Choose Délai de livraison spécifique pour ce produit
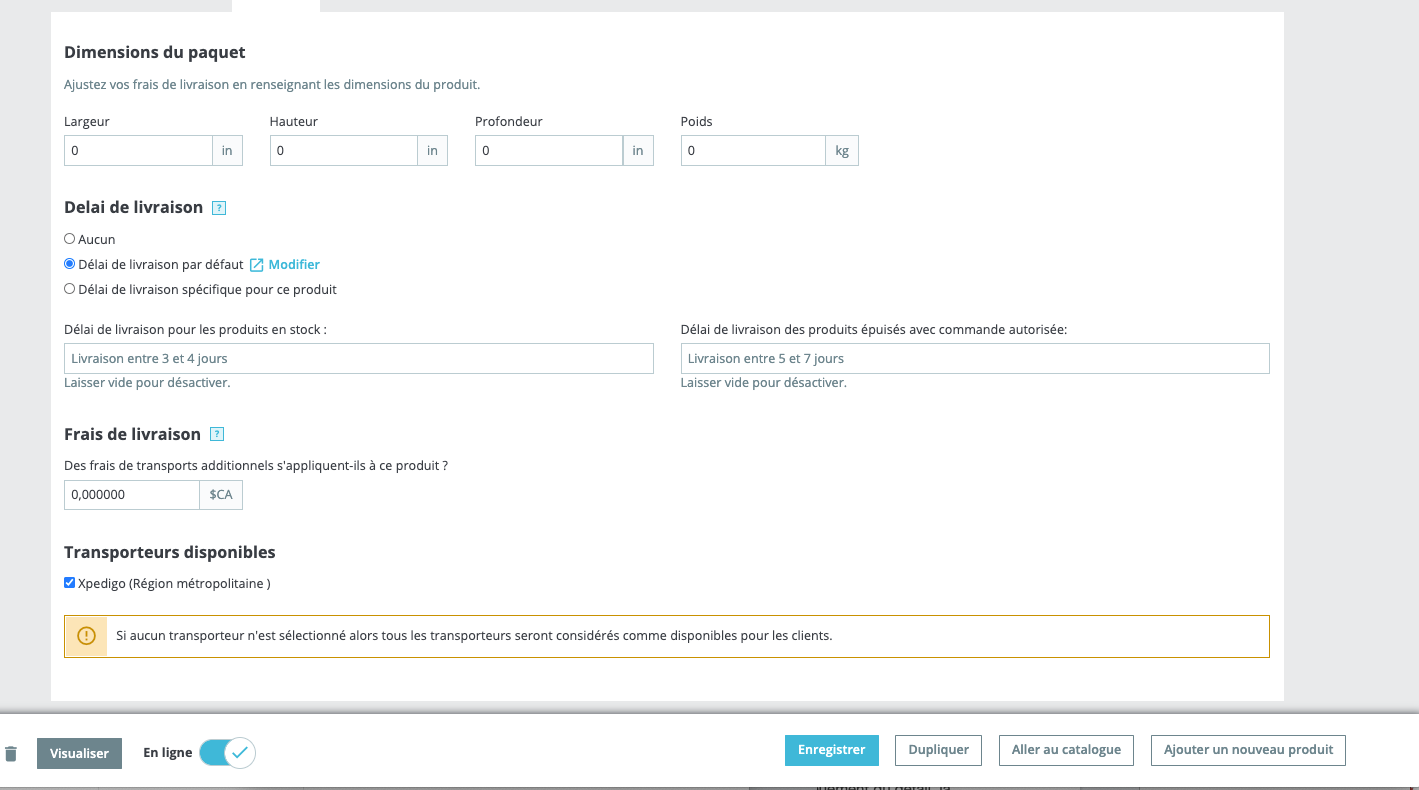This screenshot has width=1419, height=790. 69,289
